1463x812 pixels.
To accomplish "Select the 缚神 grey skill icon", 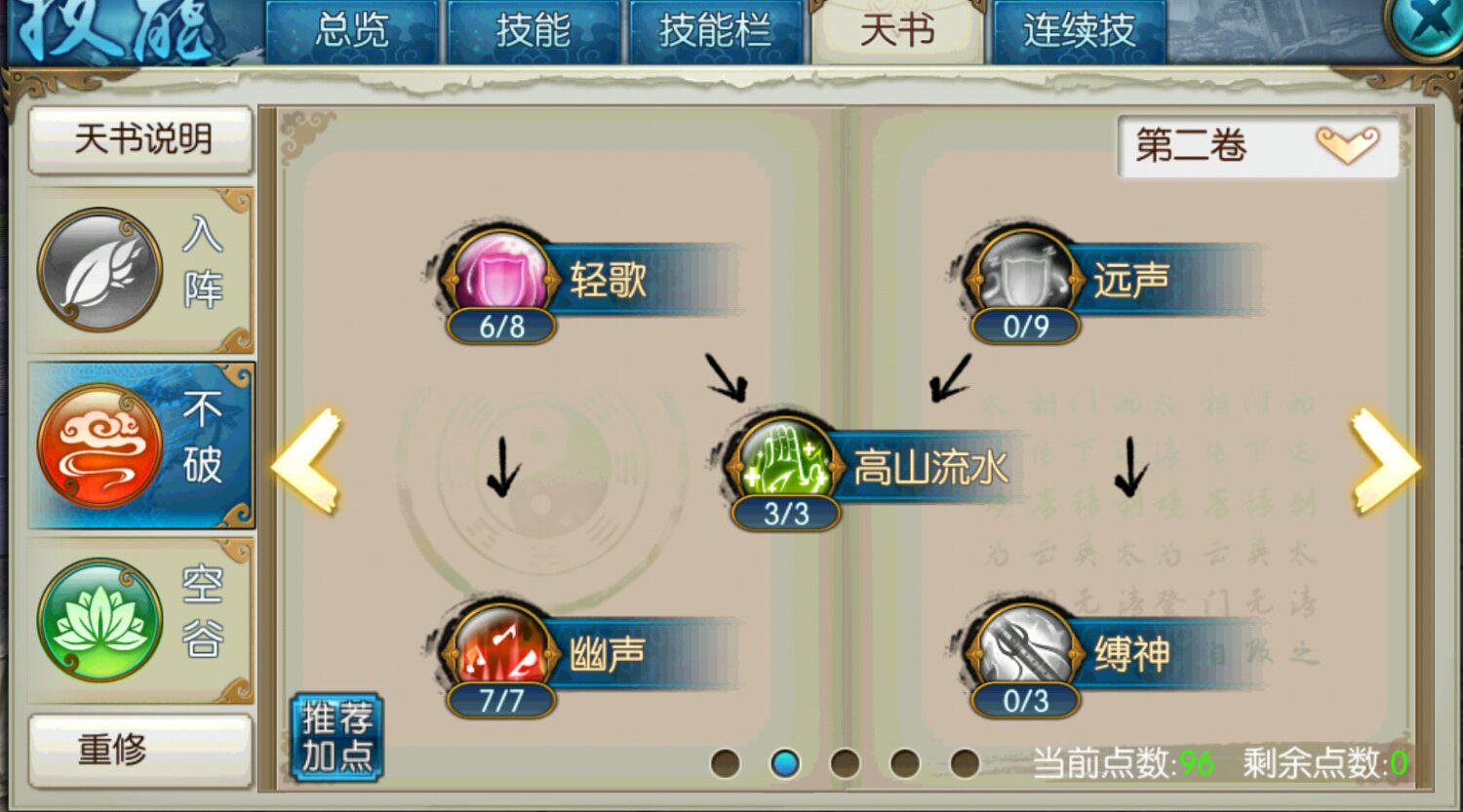I will [1024, 650].
